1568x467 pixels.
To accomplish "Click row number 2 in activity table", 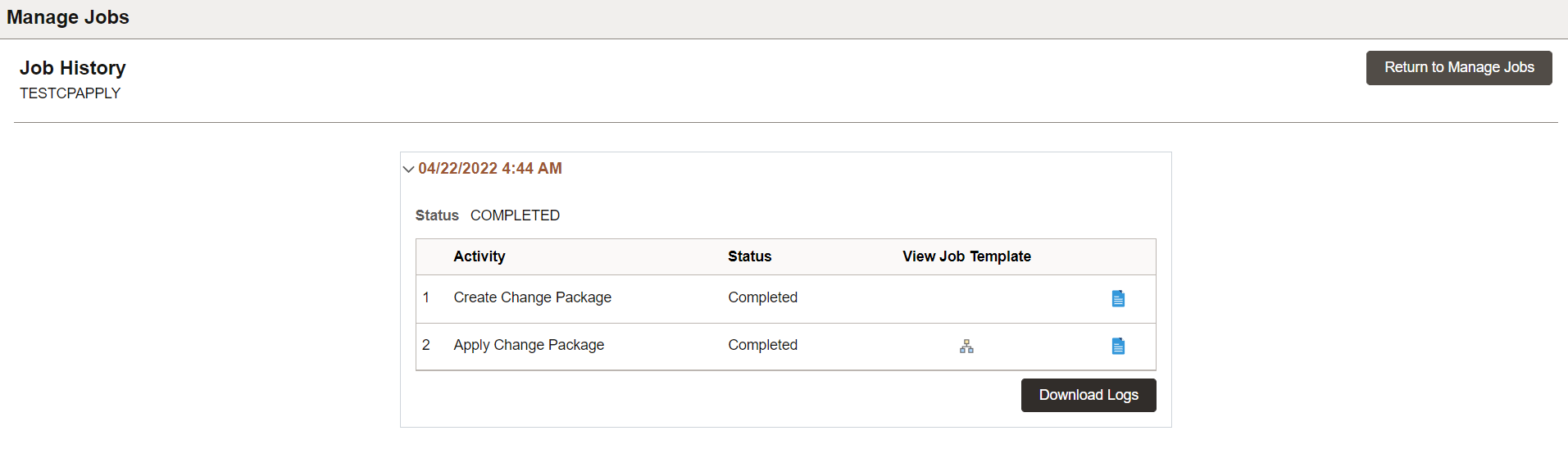I will coord(426,345).
